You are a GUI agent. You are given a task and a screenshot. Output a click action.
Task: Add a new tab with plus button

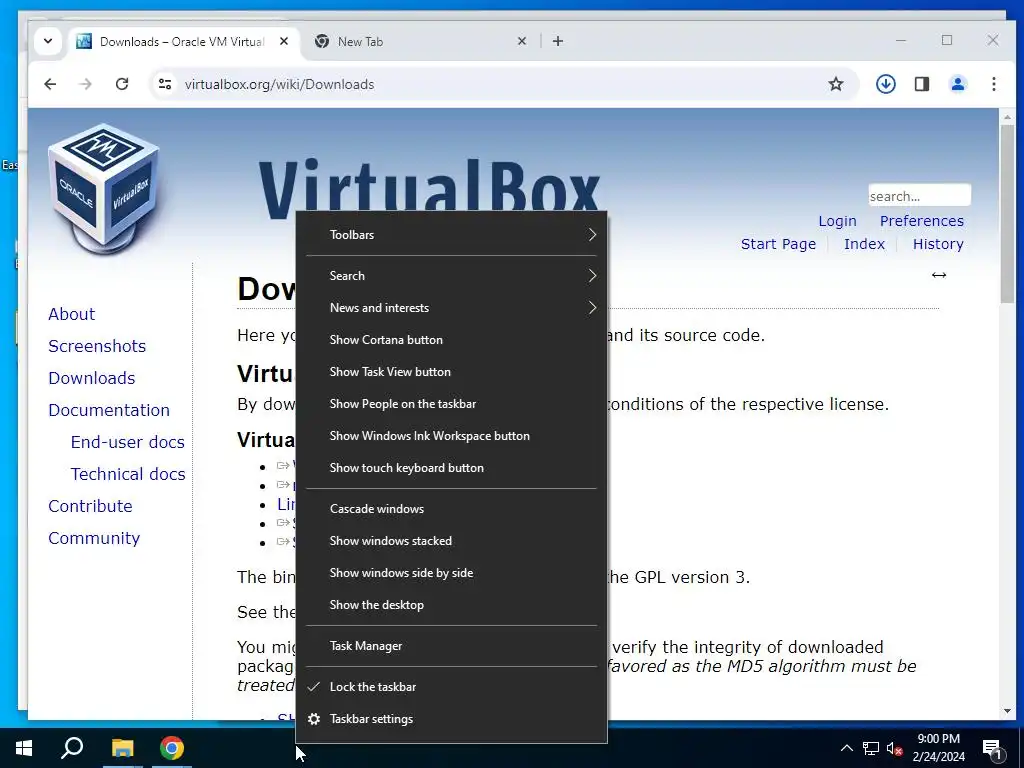pyautogui.click(x=558, y=41)
